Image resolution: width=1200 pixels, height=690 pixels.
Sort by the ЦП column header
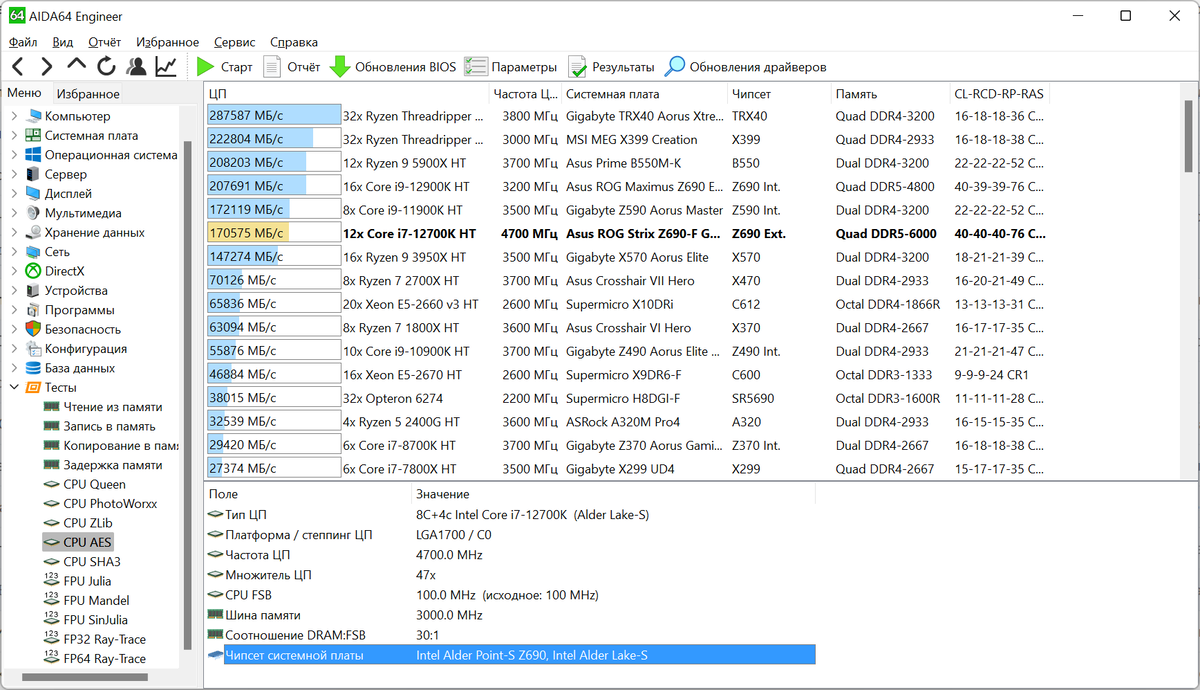(347, 94)
